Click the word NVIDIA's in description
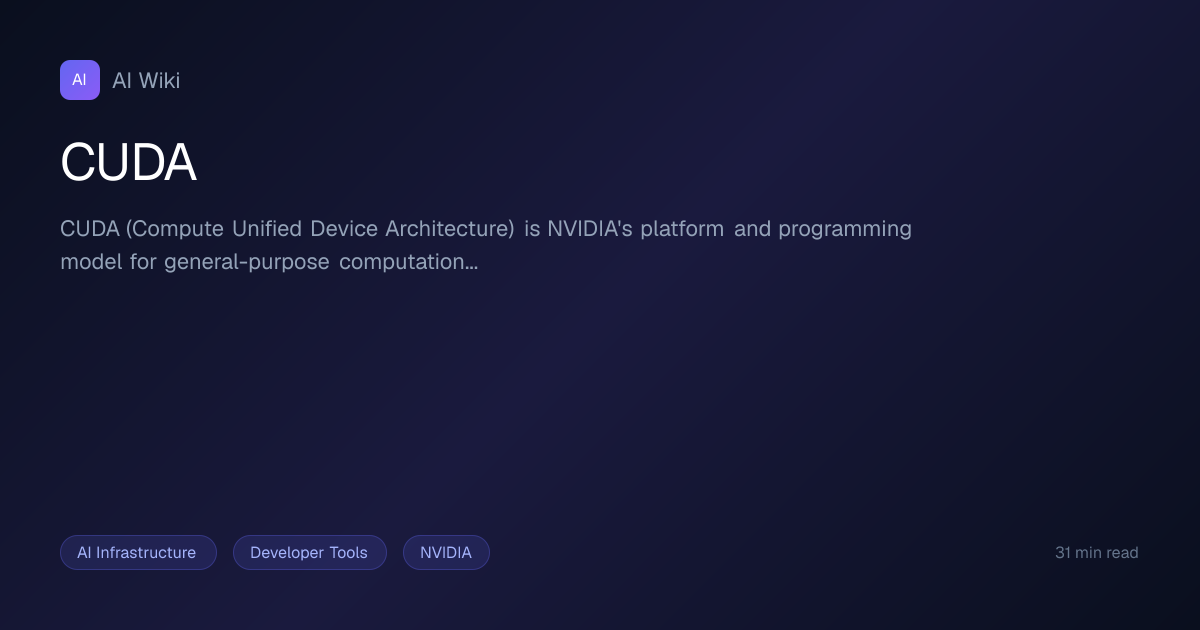Screen dimensions: 1200x630 click(590, 229)
